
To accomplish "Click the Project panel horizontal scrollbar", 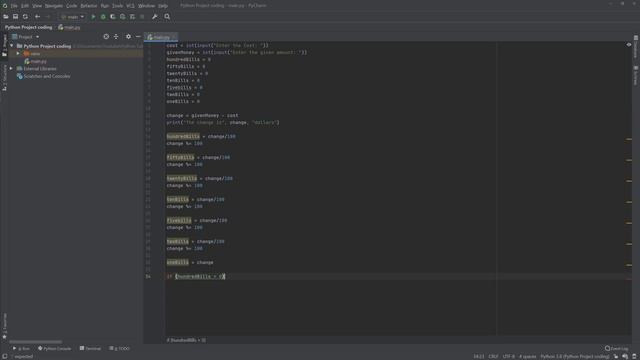I will (x=36, y=342).
